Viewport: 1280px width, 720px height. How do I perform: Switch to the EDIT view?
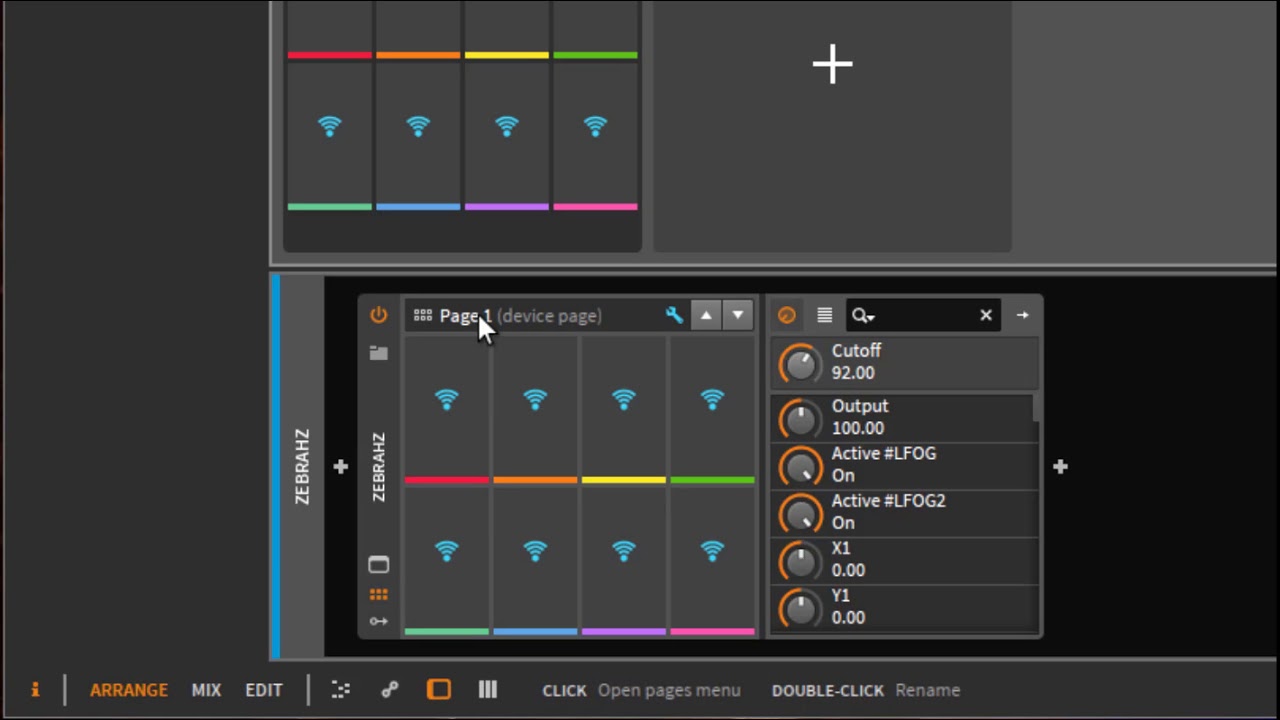[264, 690]
